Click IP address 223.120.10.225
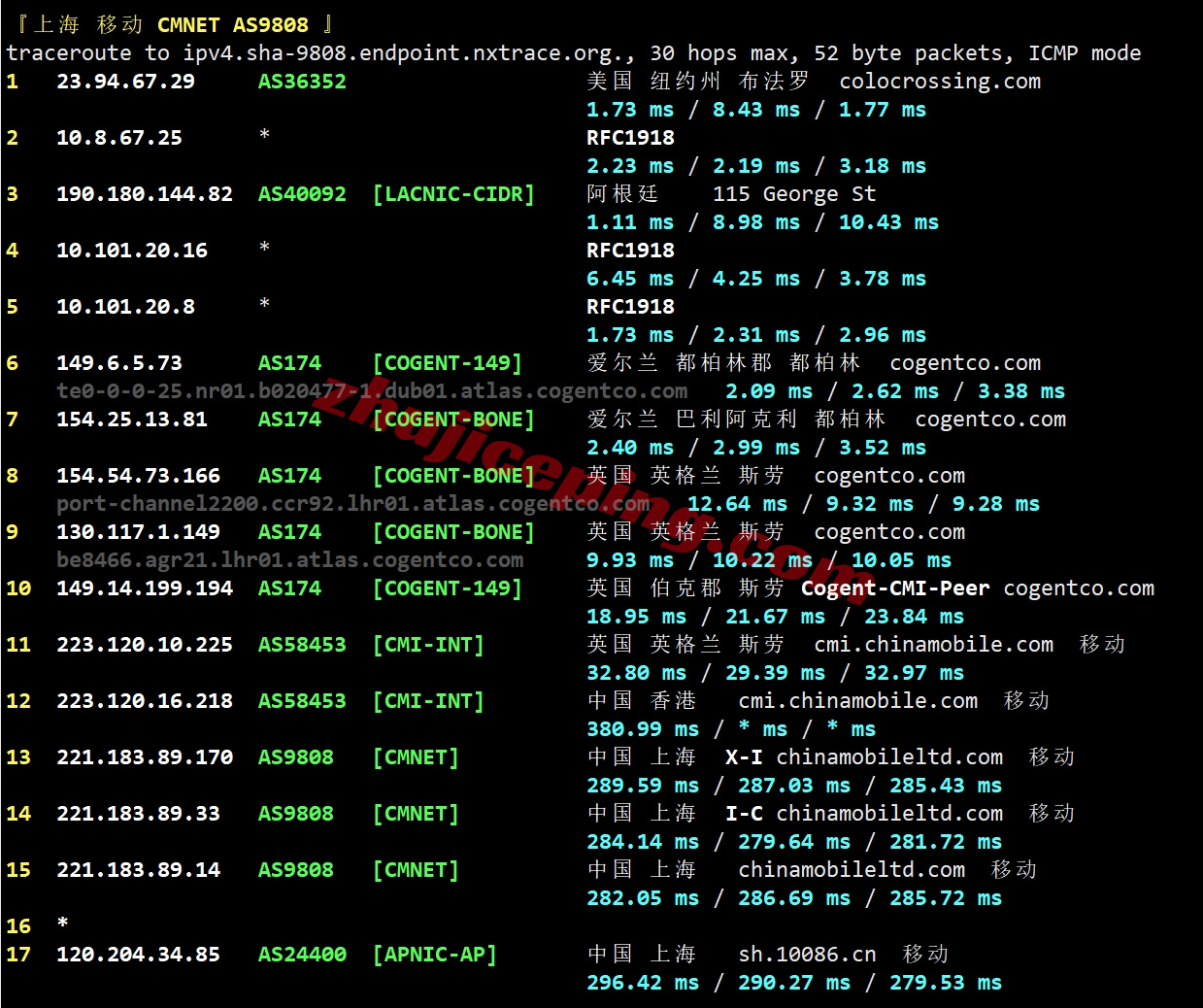 coord(145,645)
